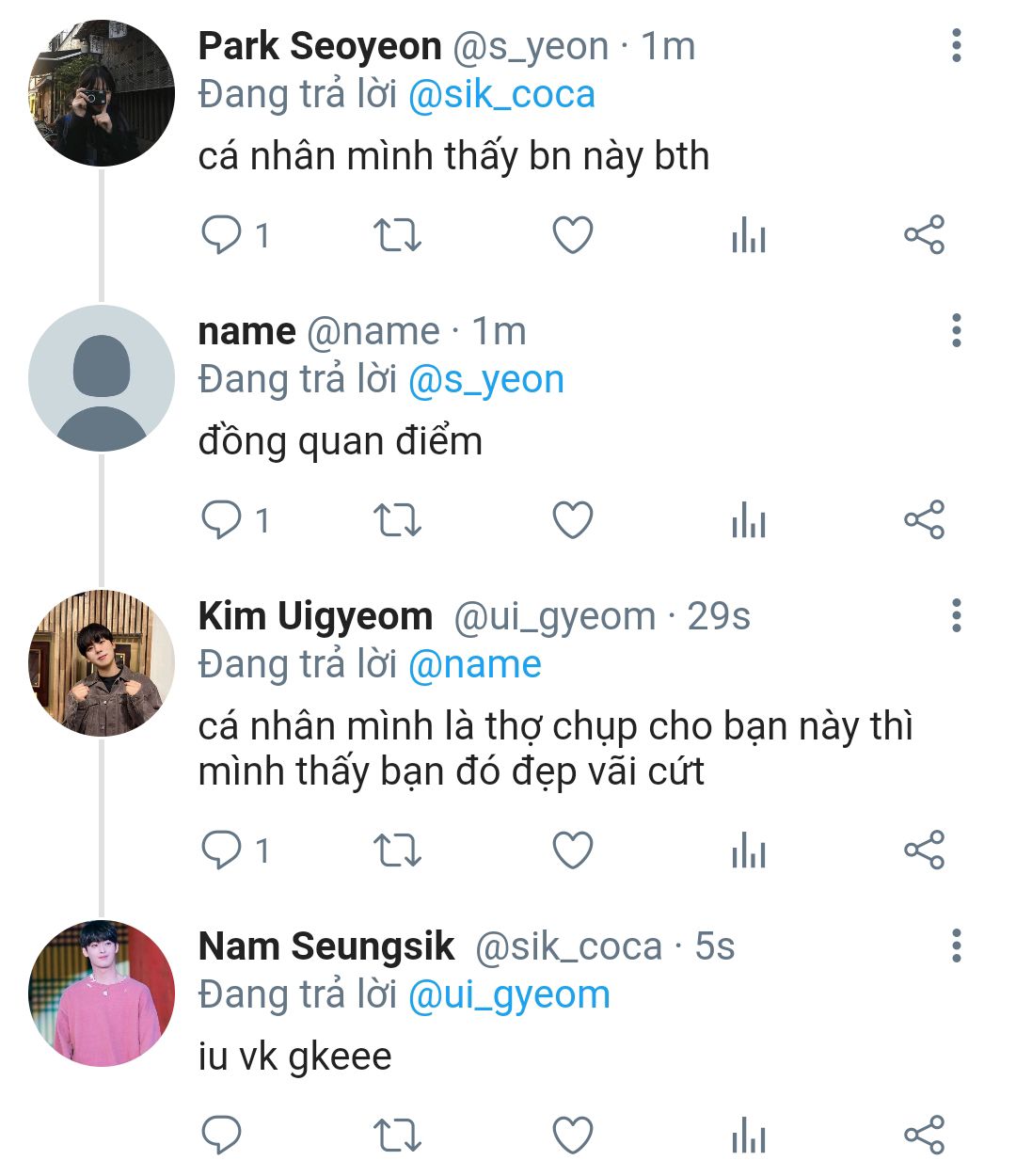1016x1176 pixels.
Task: Retweet Park Seoyeon's reply
Action: point(397,235)
